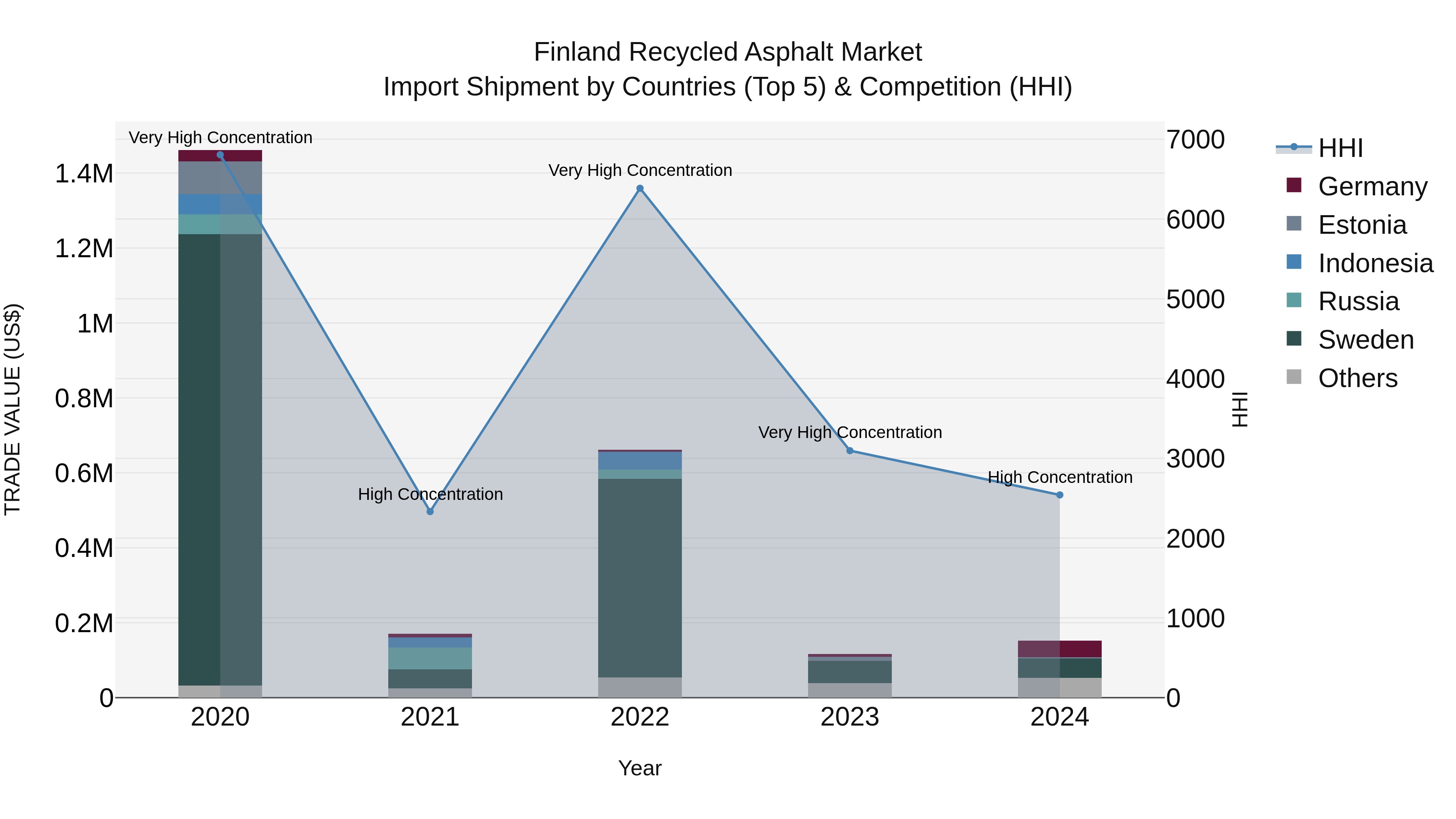Click the 3000 tick on HHI axis
Screen dimensions: 1456x819
(x=1196, y=458)
